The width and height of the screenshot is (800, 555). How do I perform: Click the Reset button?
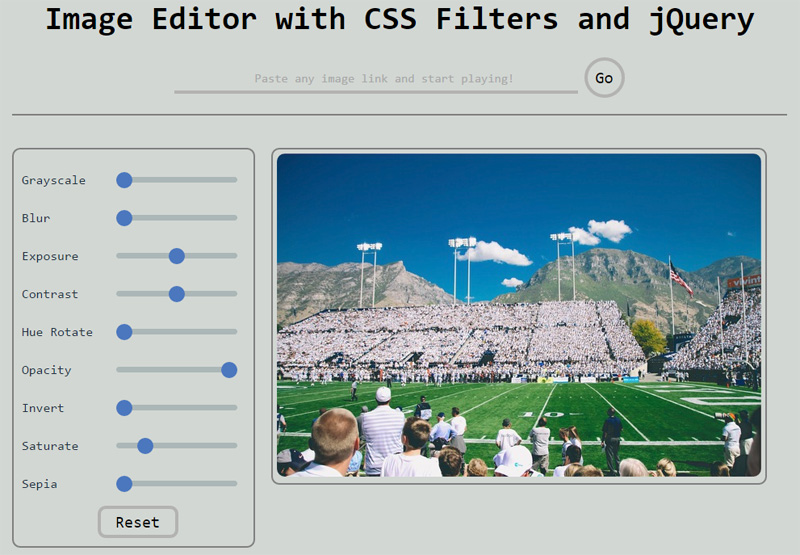[x=138, y=522]
